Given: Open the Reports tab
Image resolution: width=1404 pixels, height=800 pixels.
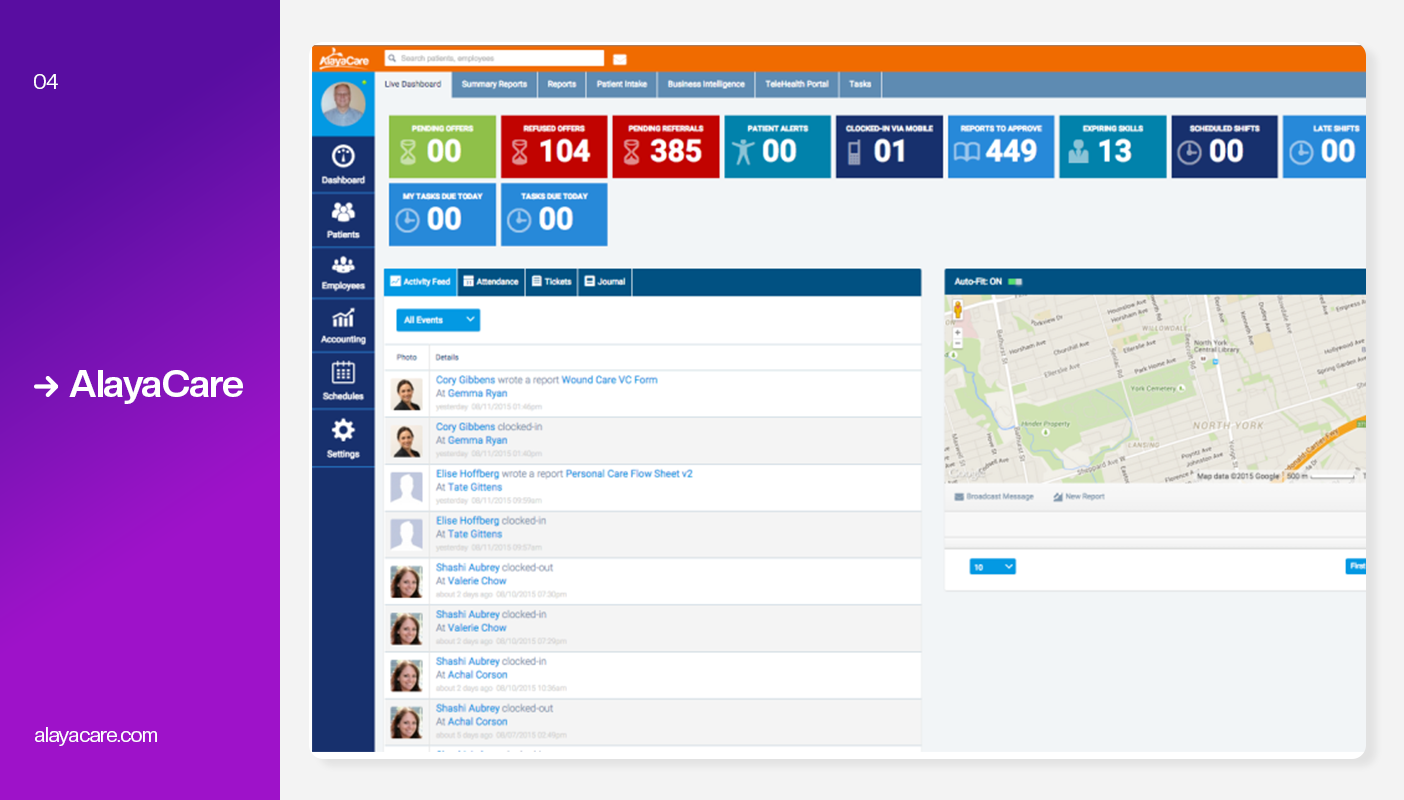Looking at the screenshot, I should (562, 84).
